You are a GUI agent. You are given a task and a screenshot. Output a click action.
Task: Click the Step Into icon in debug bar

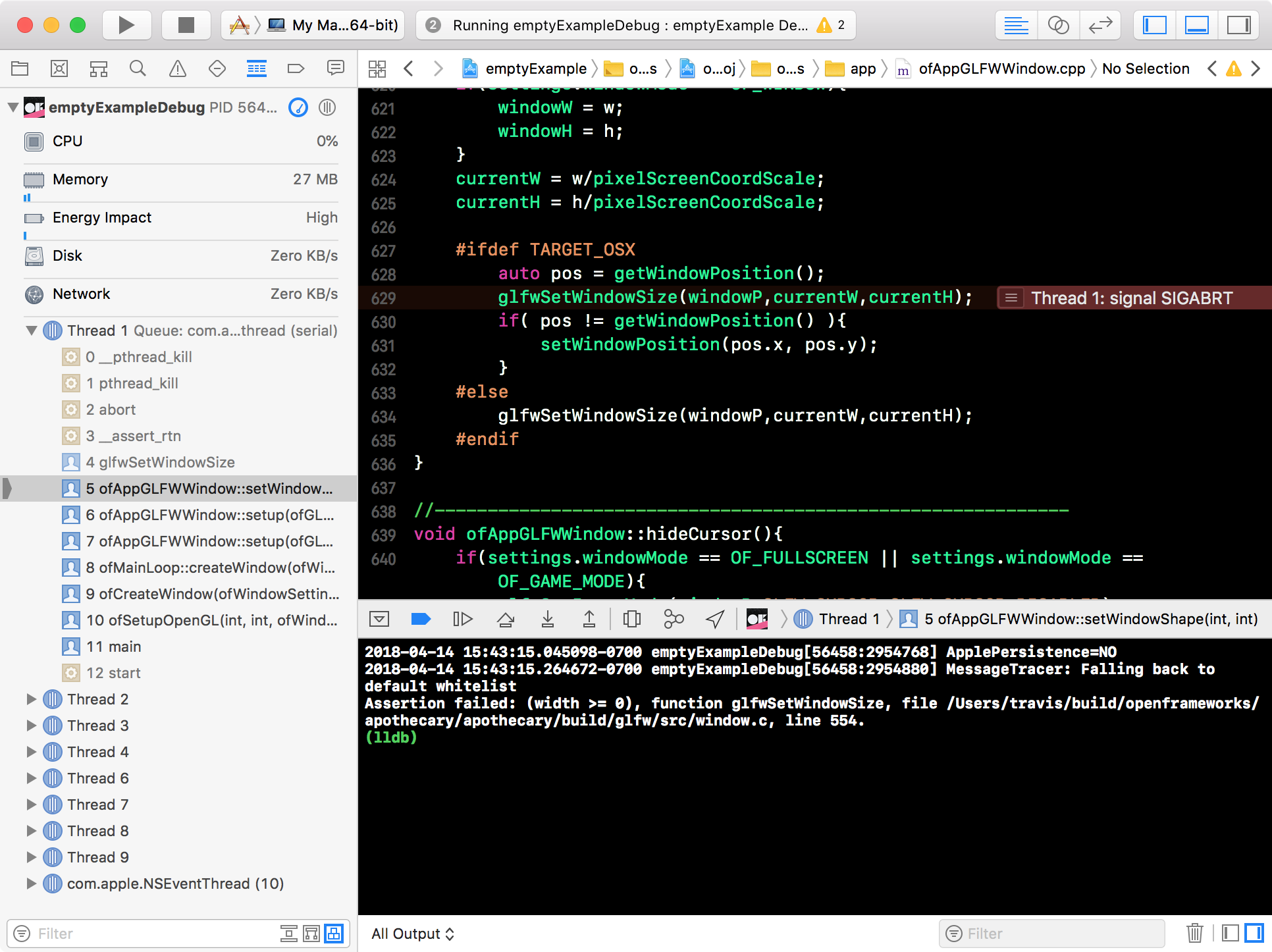coord(547,619)
